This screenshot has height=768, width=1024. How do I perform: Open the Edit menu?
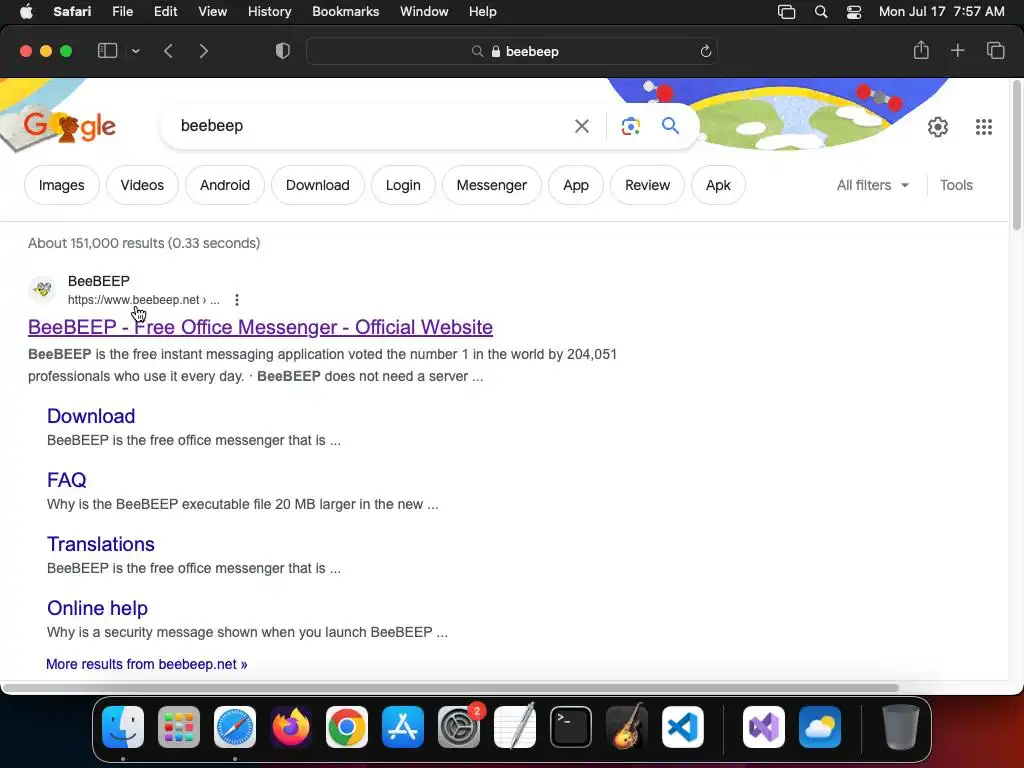click(x=165, y=12)
